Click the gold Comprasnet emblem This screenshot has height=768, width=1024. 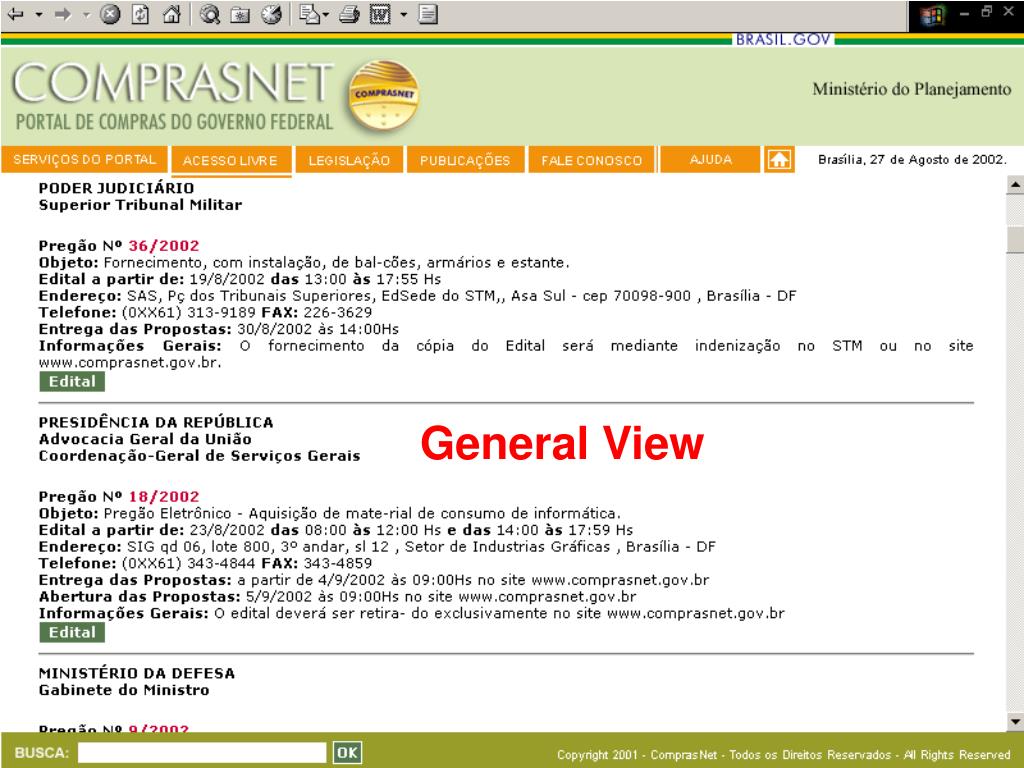[383, 95]
